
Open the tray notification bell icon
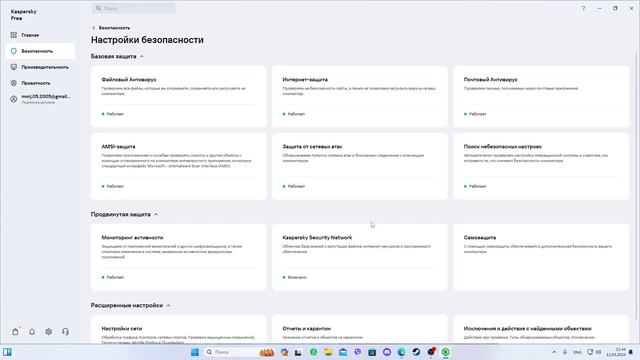point(631,352)
